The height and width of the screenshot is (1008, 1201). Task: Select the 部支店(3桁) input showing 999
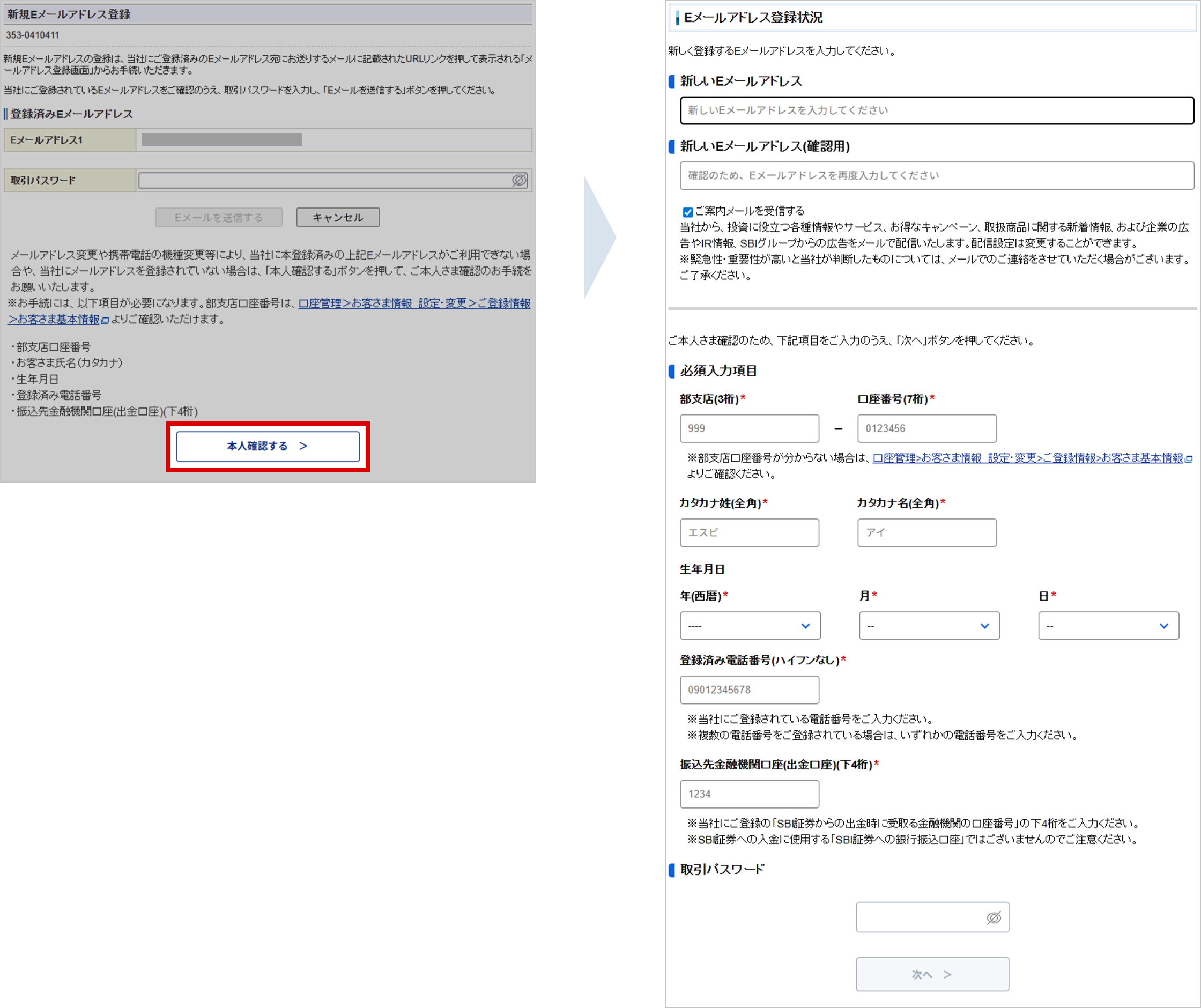tap(749, 428)
